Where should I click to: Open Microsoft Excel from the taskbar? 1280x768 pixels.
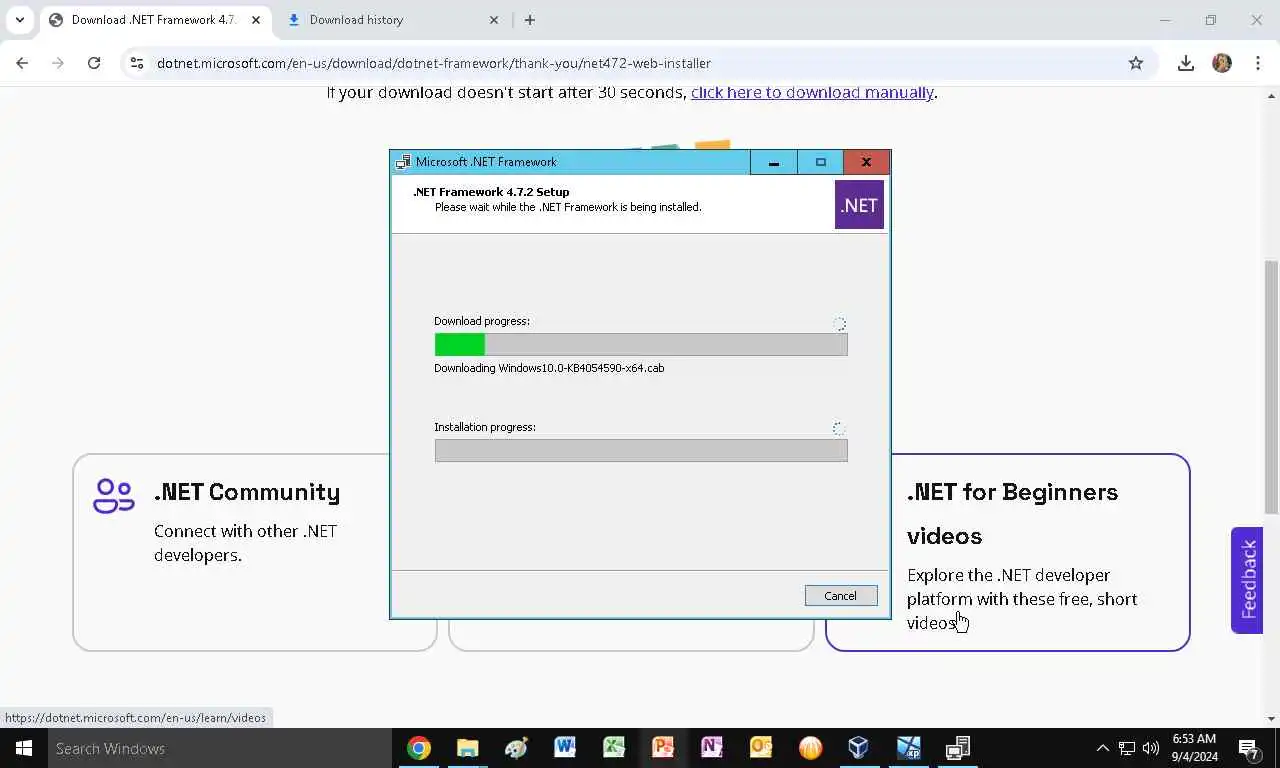tap(614, 748)
